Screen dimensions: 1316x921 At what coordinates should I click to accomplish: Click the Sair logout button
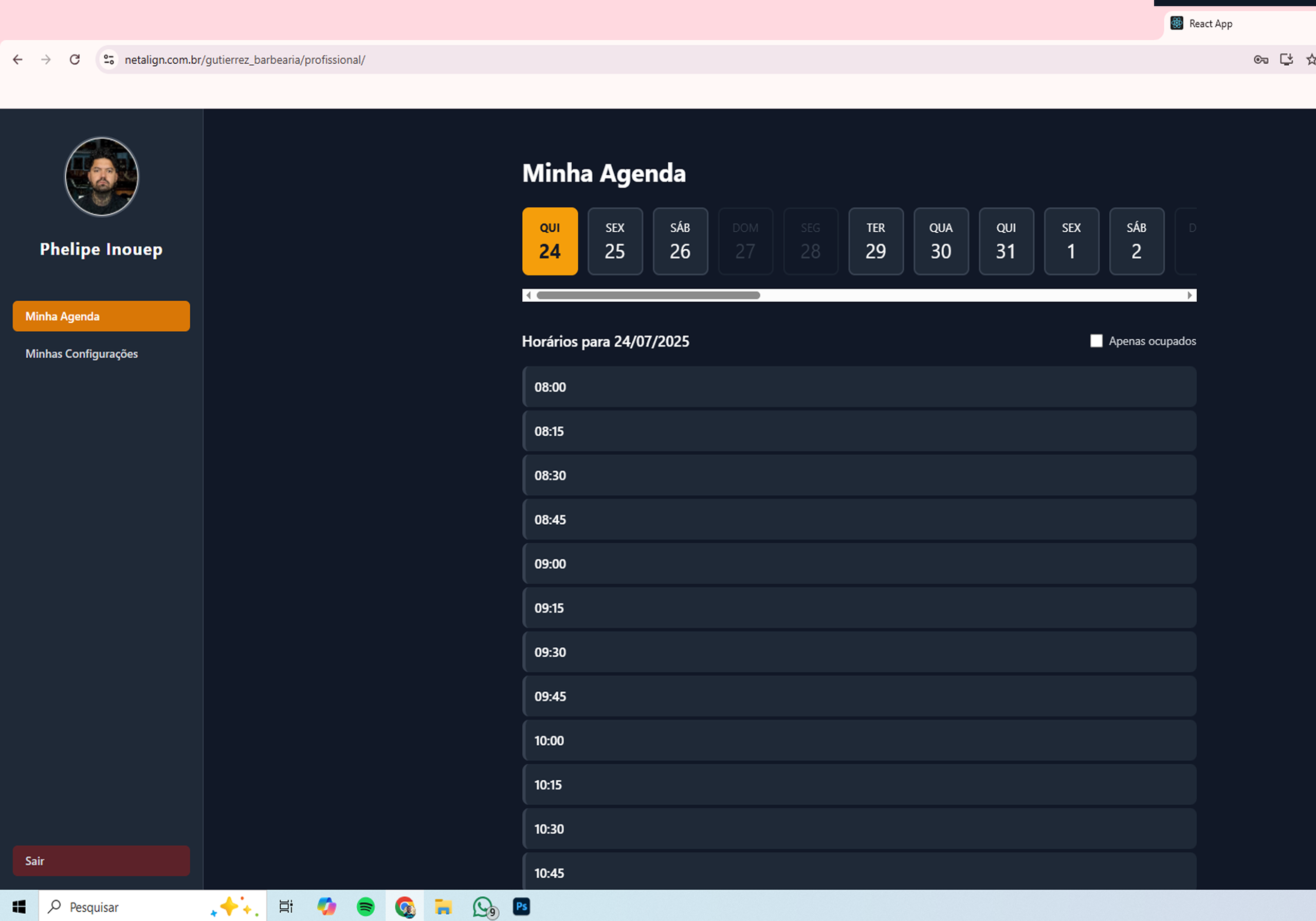101,861
